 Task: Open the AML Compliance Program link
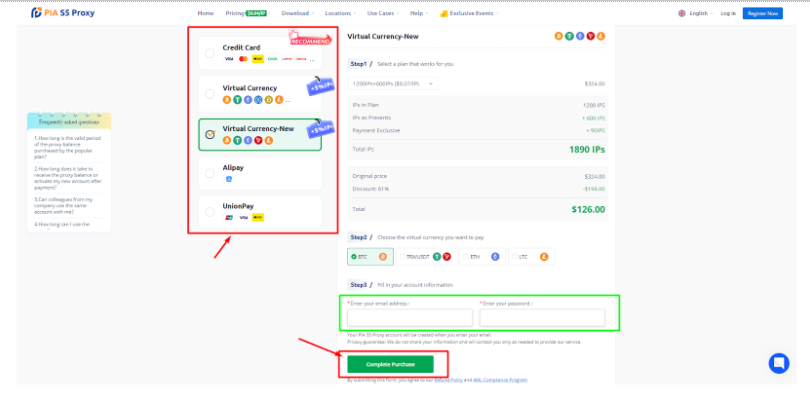pyautogui.click(x=500, y=380)
